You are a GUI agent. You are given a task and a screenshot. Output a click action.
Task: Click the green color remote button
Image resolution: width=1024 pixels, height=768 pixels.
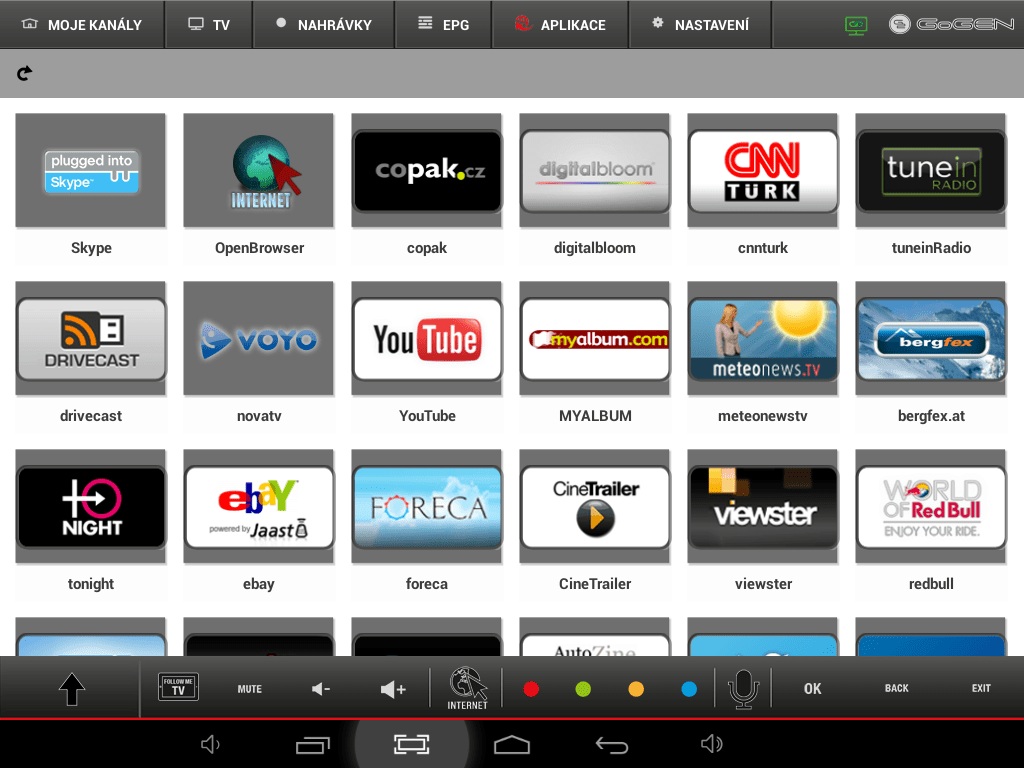583,689
